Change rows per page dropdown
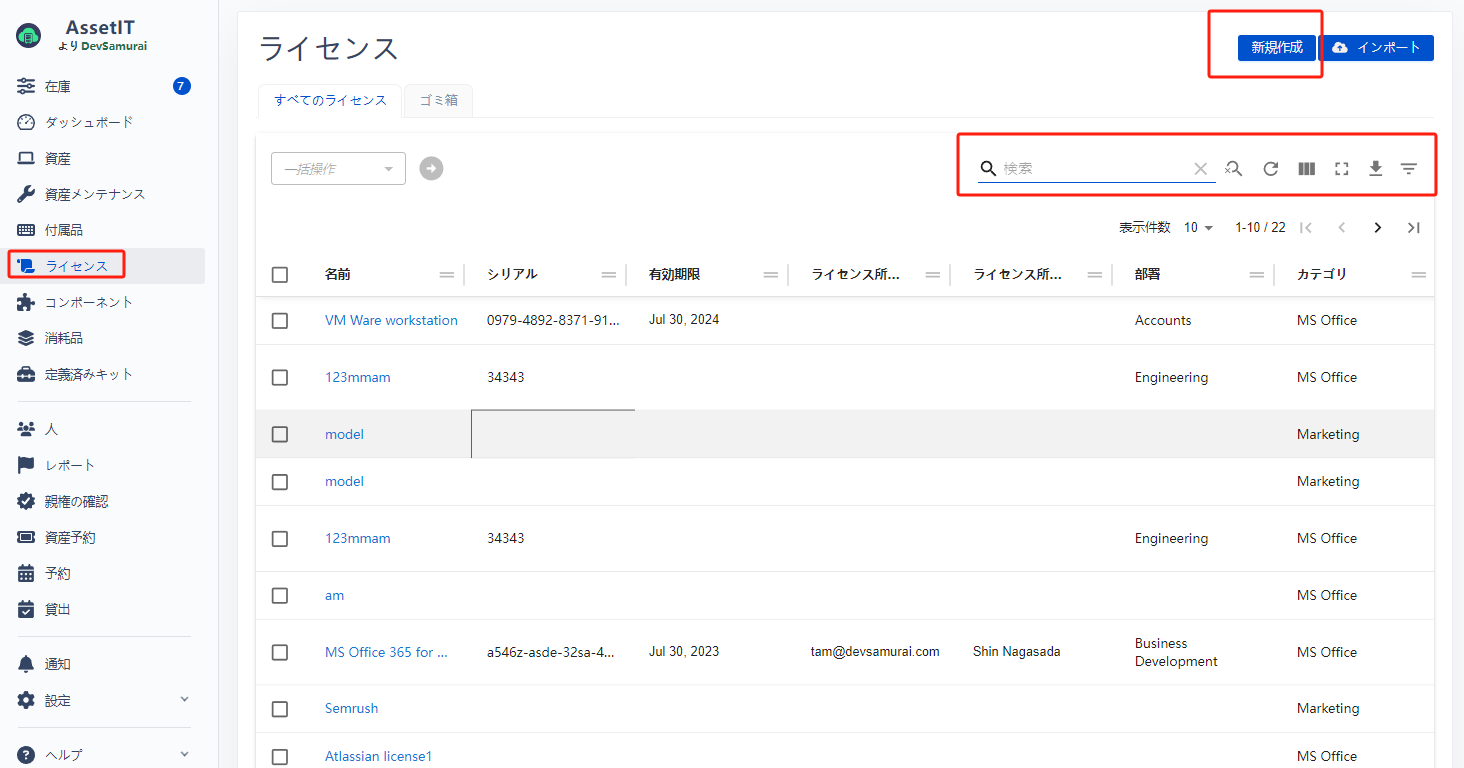The width and height of the screenshot is (1464, 768). pyautogui.click(x=1198, y=228)
